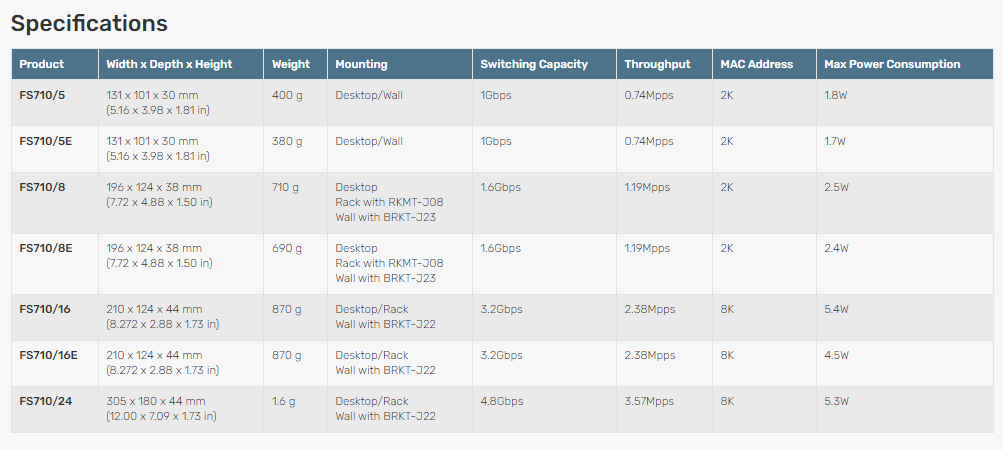Click the Product column header
The image size is (1003, 450).
42,64
